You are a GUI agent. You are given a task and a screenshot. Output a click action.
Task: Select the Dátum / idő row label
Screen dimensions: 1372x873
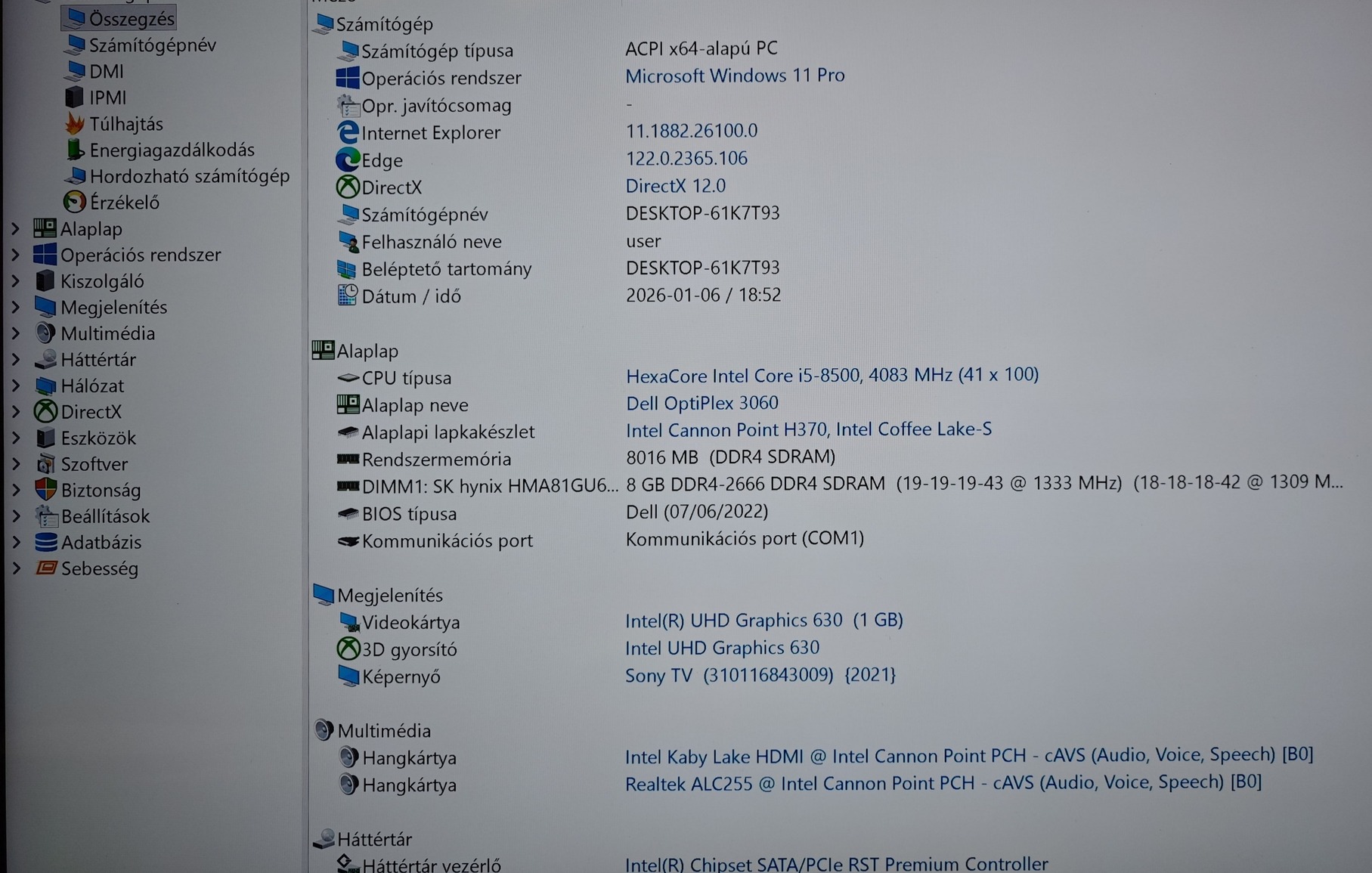(x=411, y=296)
